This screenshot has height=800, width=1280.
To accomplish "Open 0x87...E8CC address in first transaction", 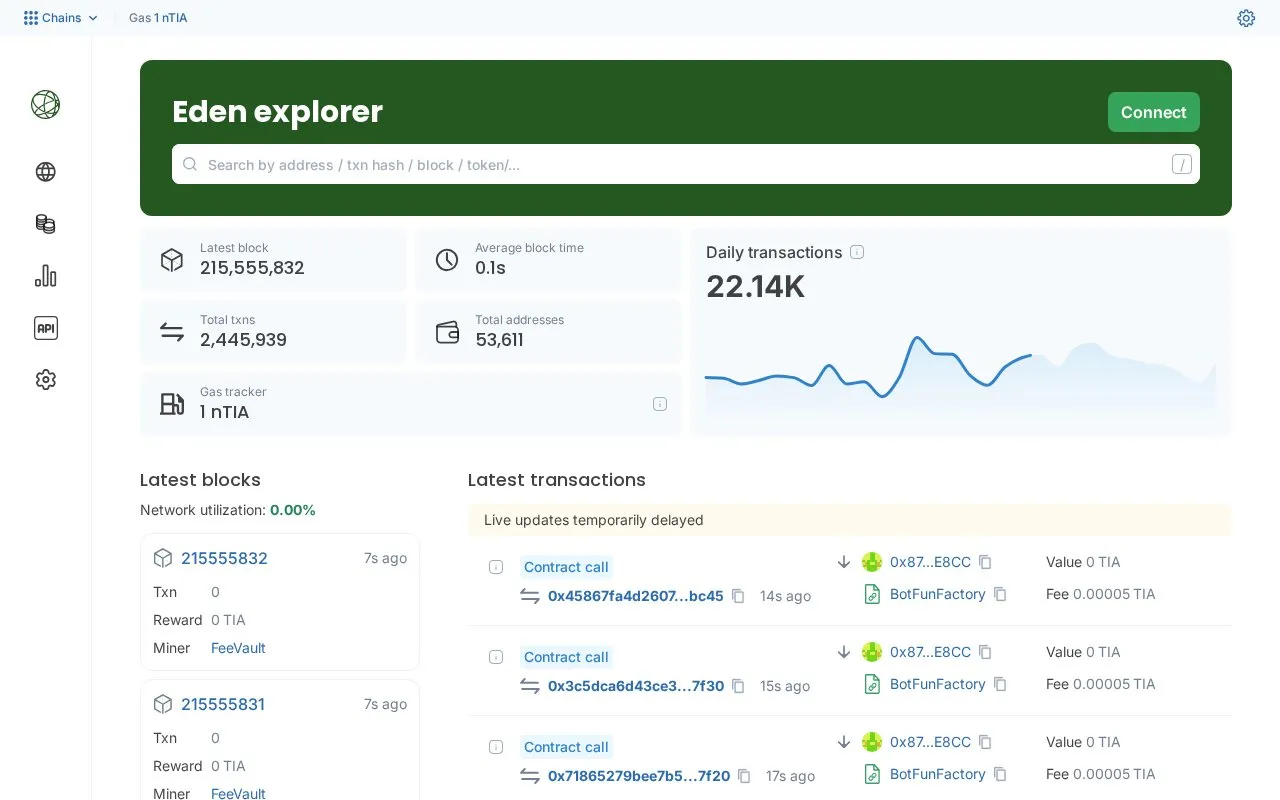I will coord(930,562).
